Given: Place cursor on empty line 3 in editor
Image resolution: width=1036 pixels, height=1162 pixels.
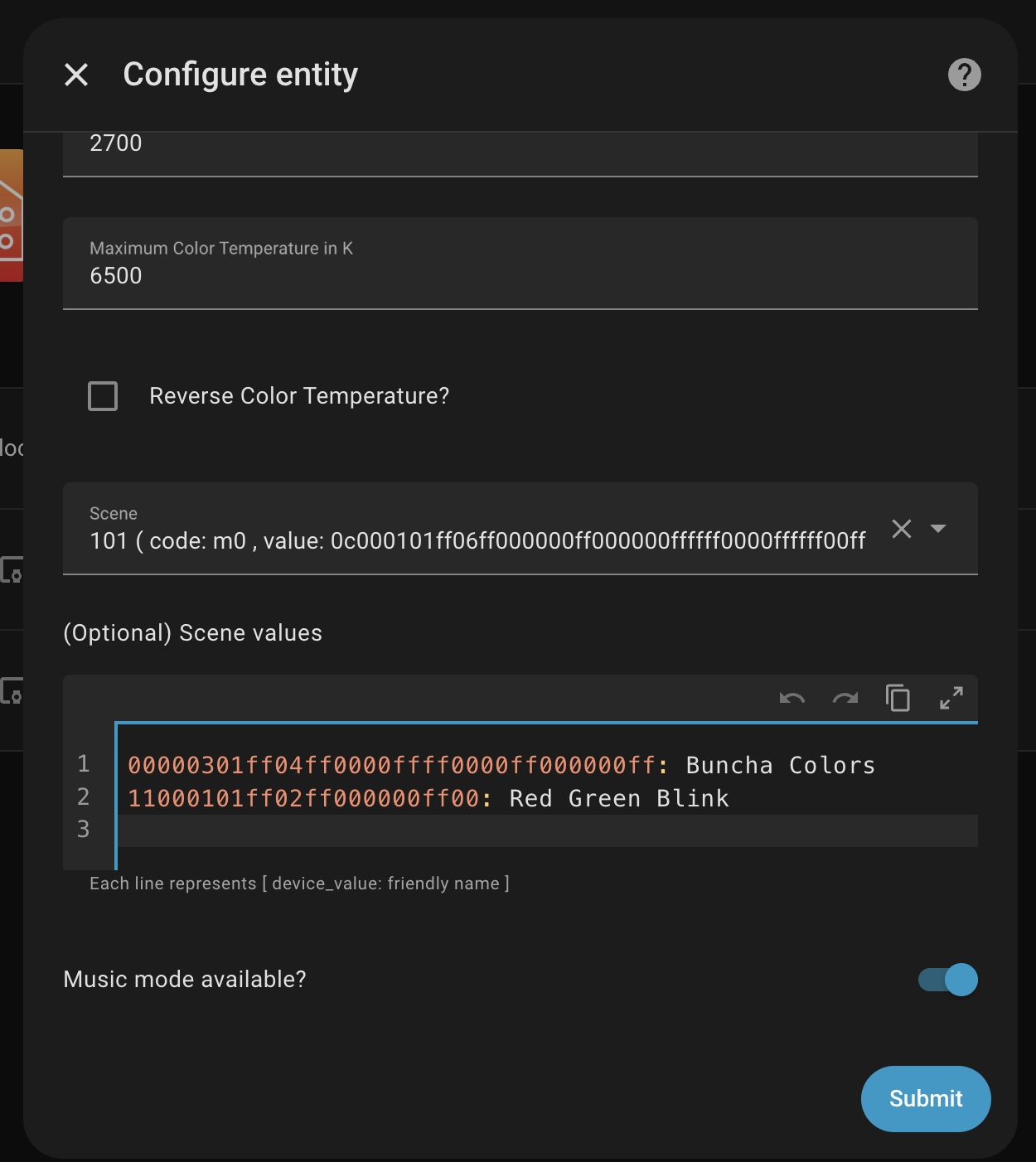Looking at the screenshot, I should coord(547,830).
